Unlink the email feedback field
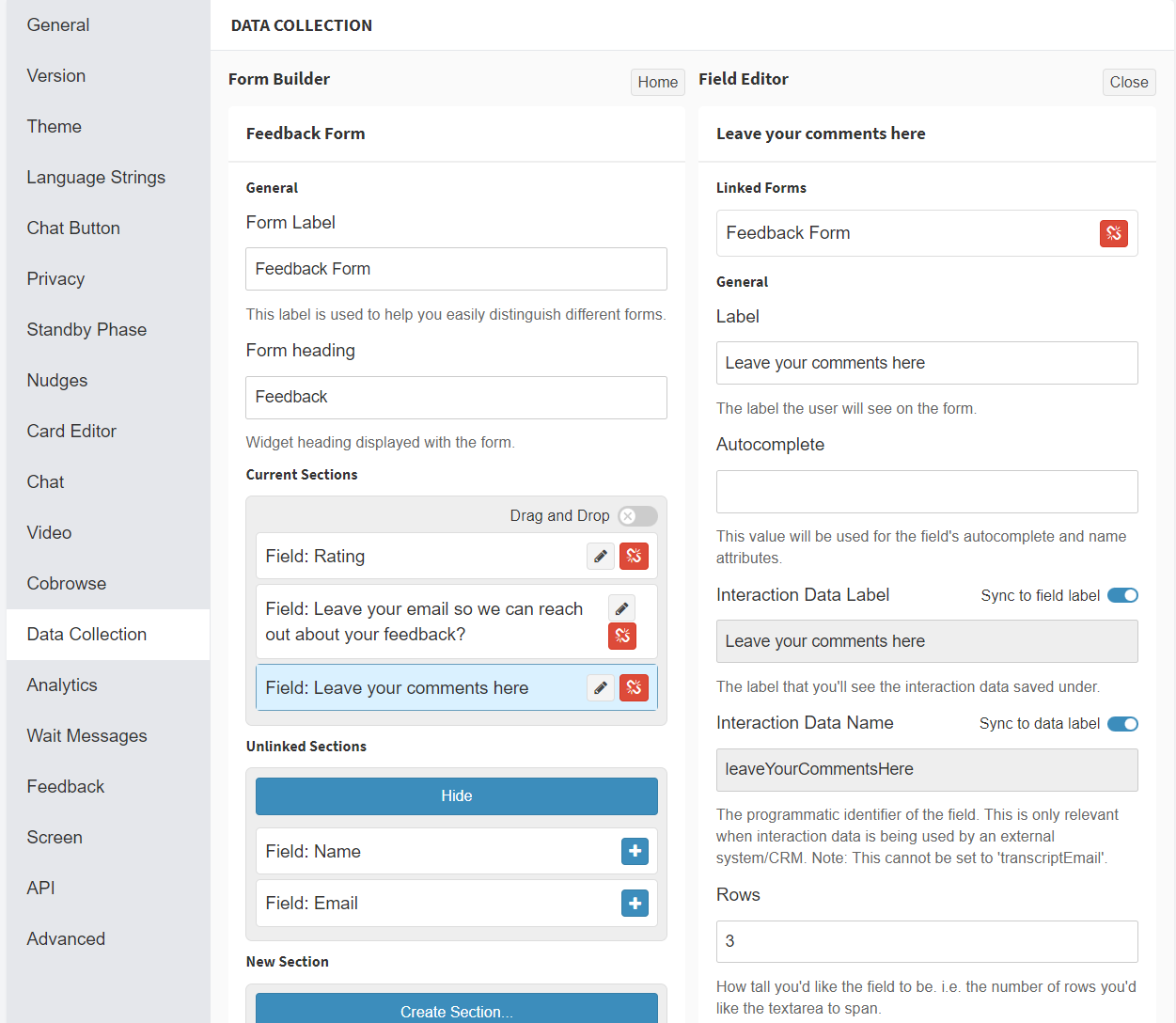The image size is (1176, 1023). (622, 637)
